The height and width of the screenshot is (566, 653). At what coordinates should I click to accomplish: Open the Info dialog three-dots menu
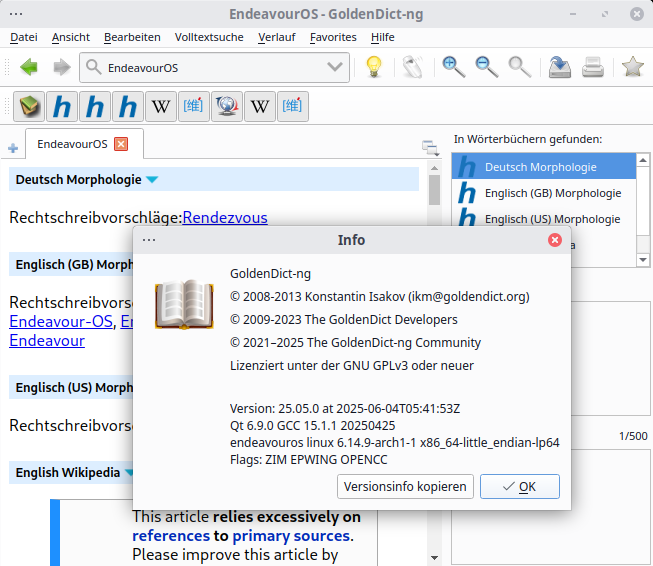click(149, 240)
